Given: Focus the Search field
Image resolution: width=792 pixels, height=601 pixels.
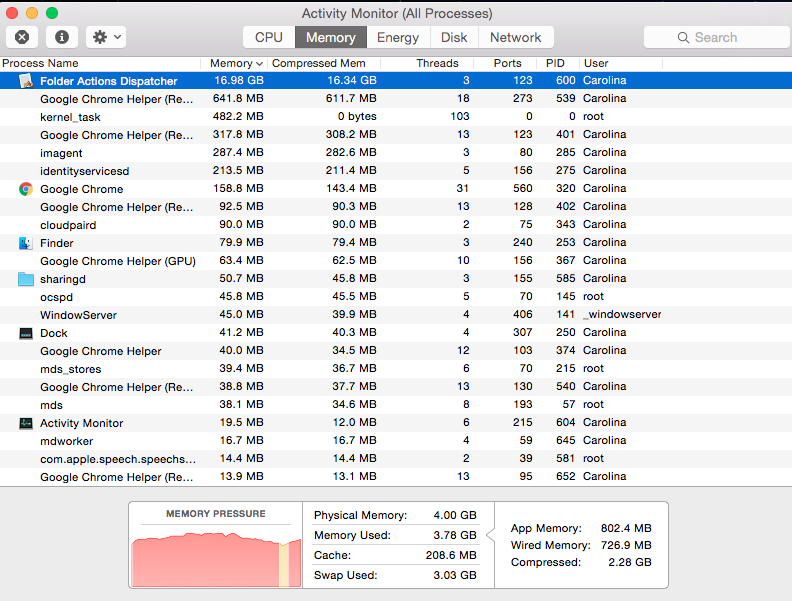Looking at the screenshot, I should (x=717, y=37).
